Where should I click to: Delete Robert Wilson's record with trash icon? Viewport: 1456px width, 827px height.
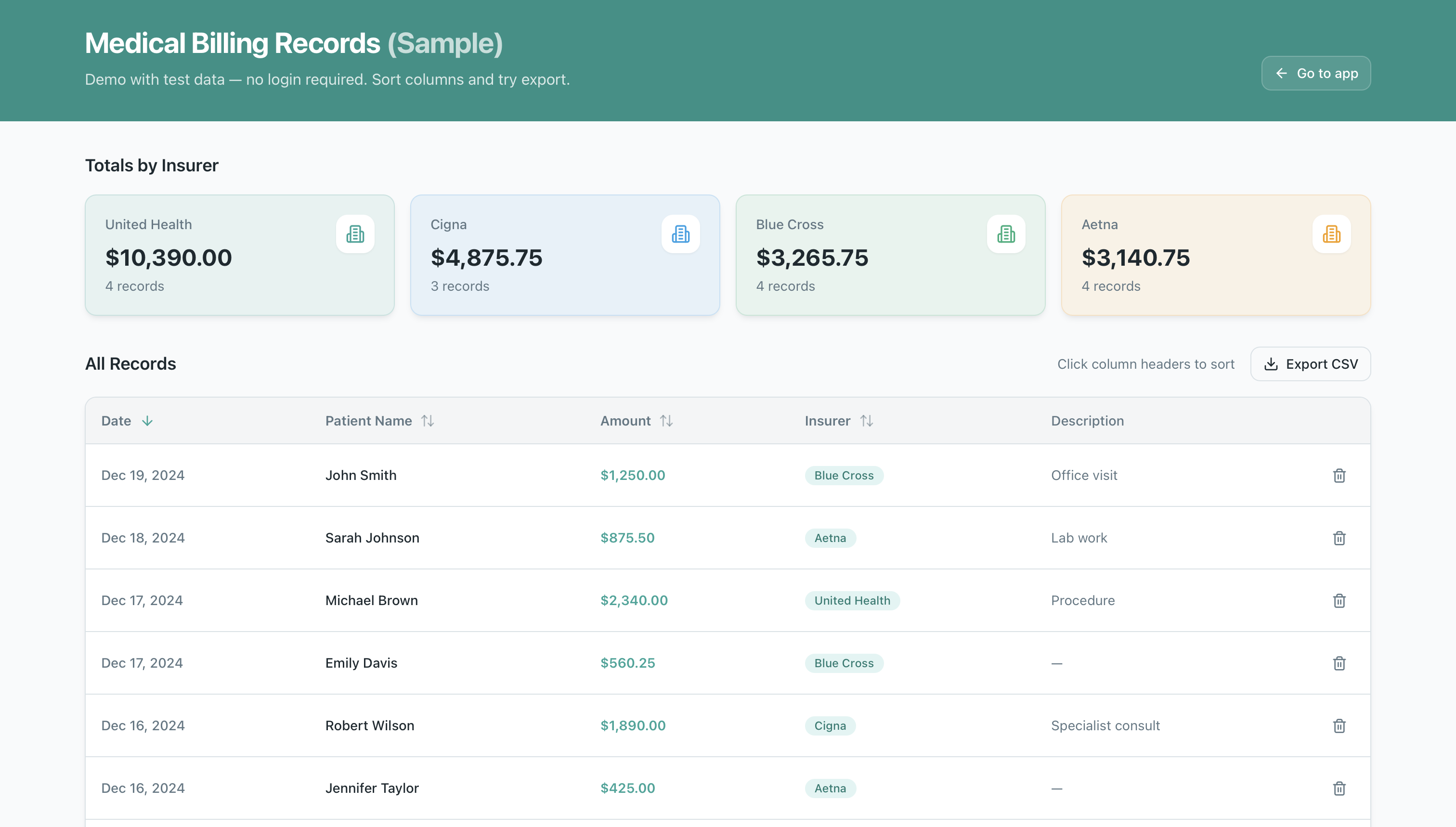[x=1339, y=725]
